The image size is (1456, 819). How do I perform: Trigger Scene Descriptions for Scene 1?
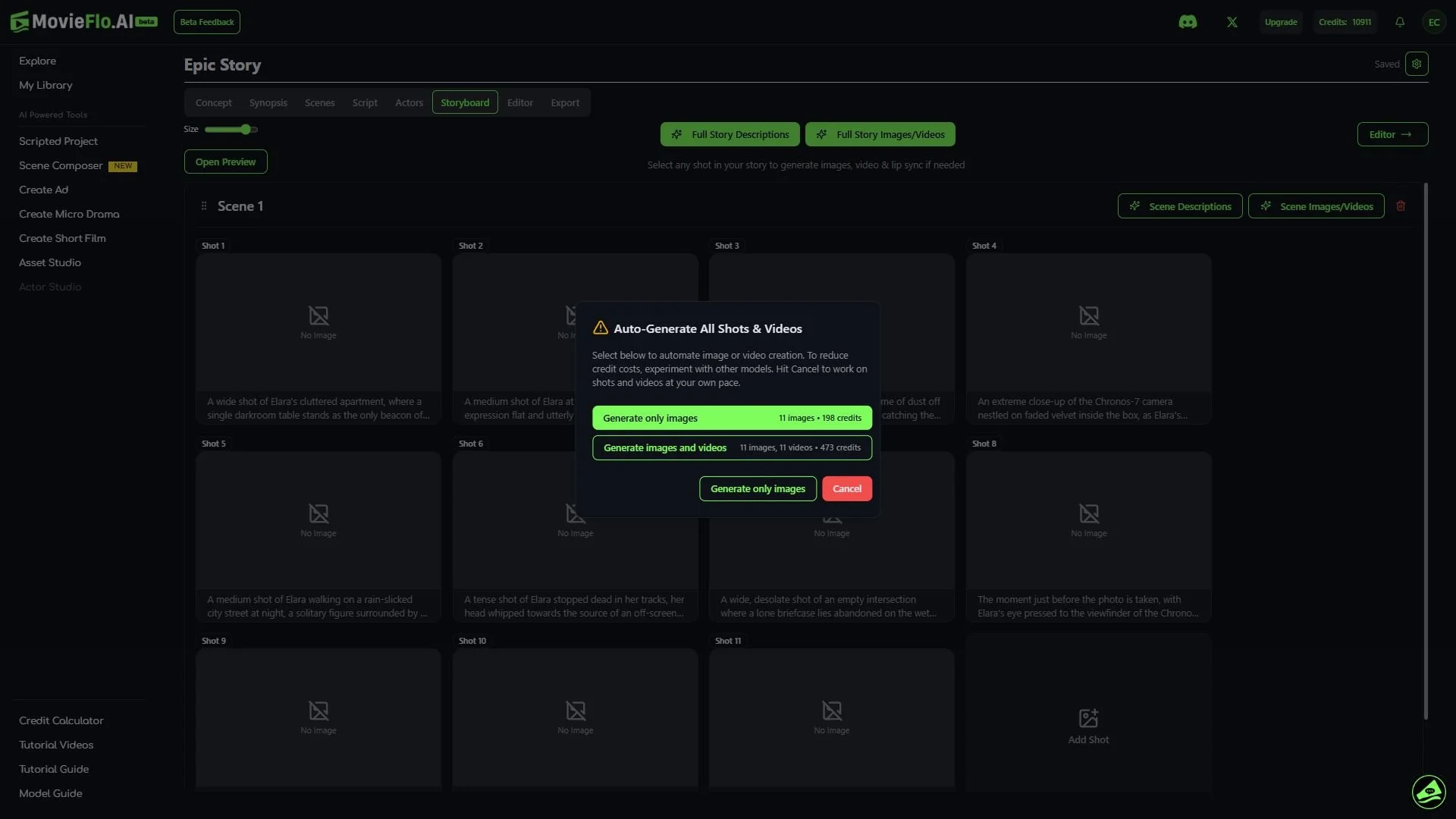[1180, 206]
